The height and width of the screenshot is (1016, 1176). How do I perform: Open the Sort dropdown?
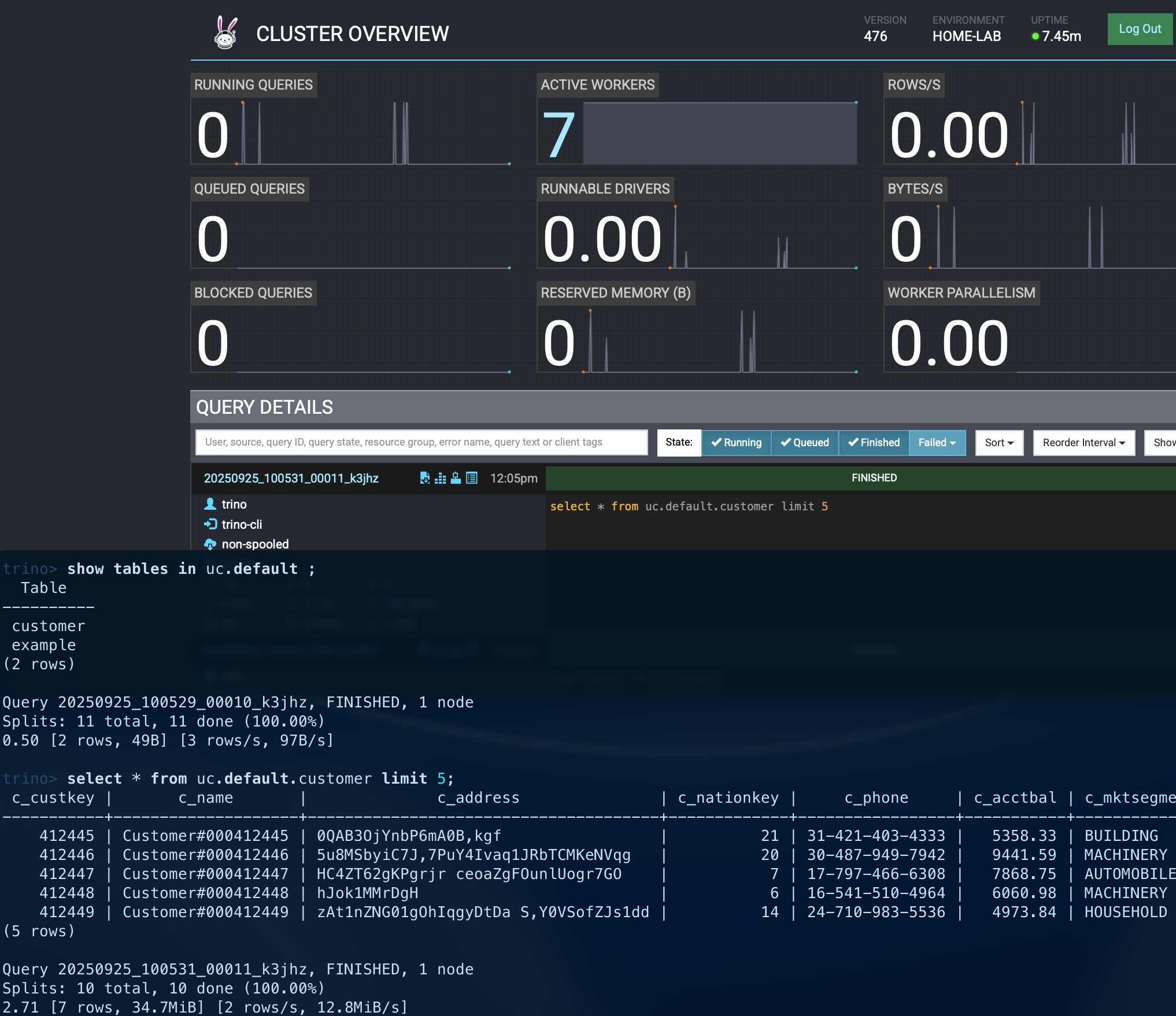pyautogui.click(x=999, y=443)
